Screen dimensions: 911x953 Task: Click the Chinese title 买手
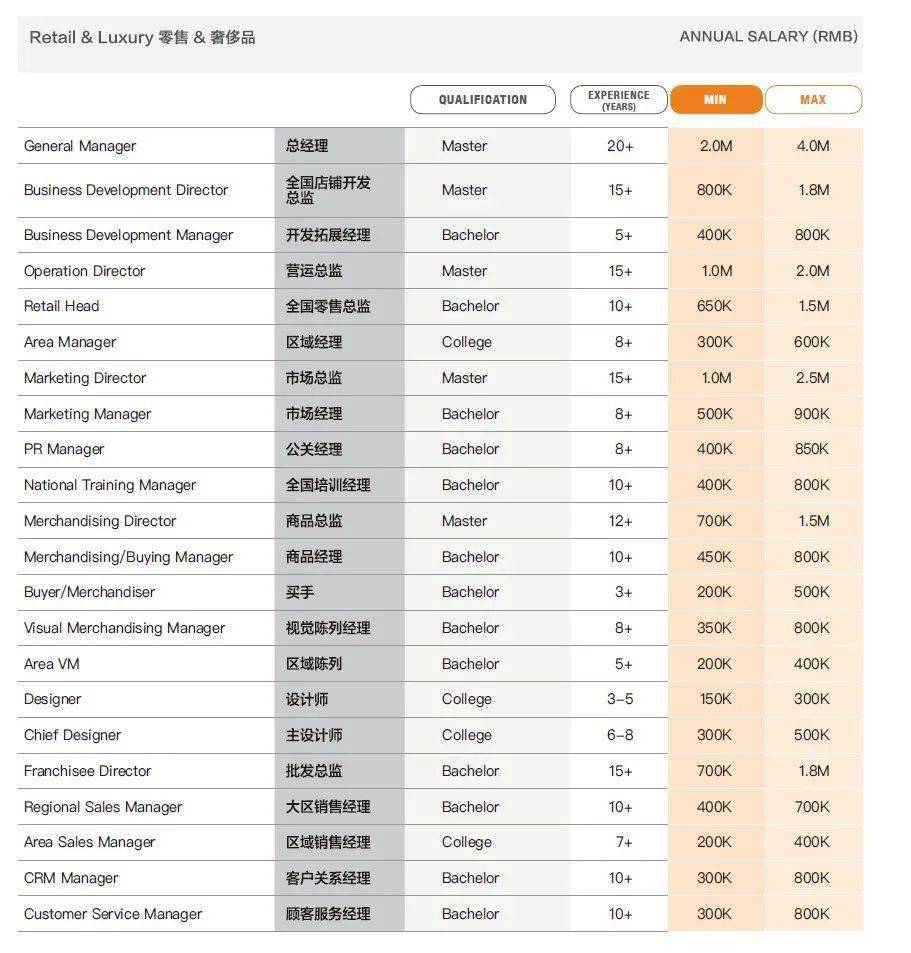click(300, 592)
